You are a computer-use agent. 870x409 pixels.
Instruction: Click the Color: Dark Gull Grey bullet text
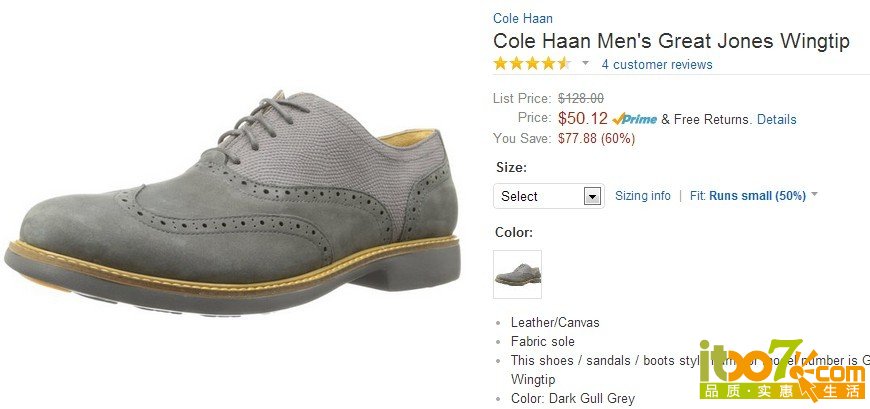click(x=573, y=398)
